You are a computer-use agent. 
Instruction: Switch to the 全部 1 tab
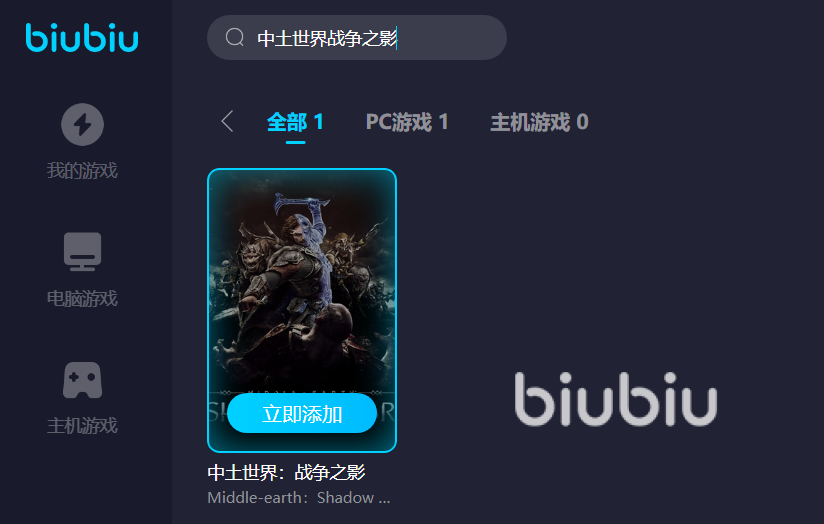click(295, 122)
